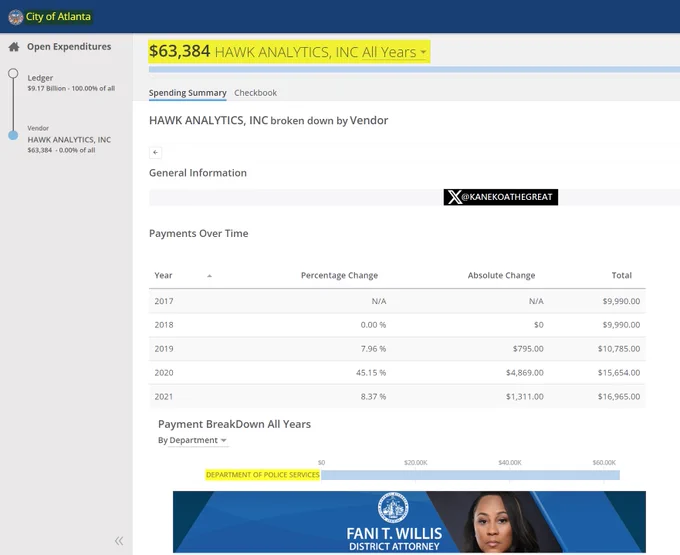Click the 8.37 % percentage value

click(373, 396)
